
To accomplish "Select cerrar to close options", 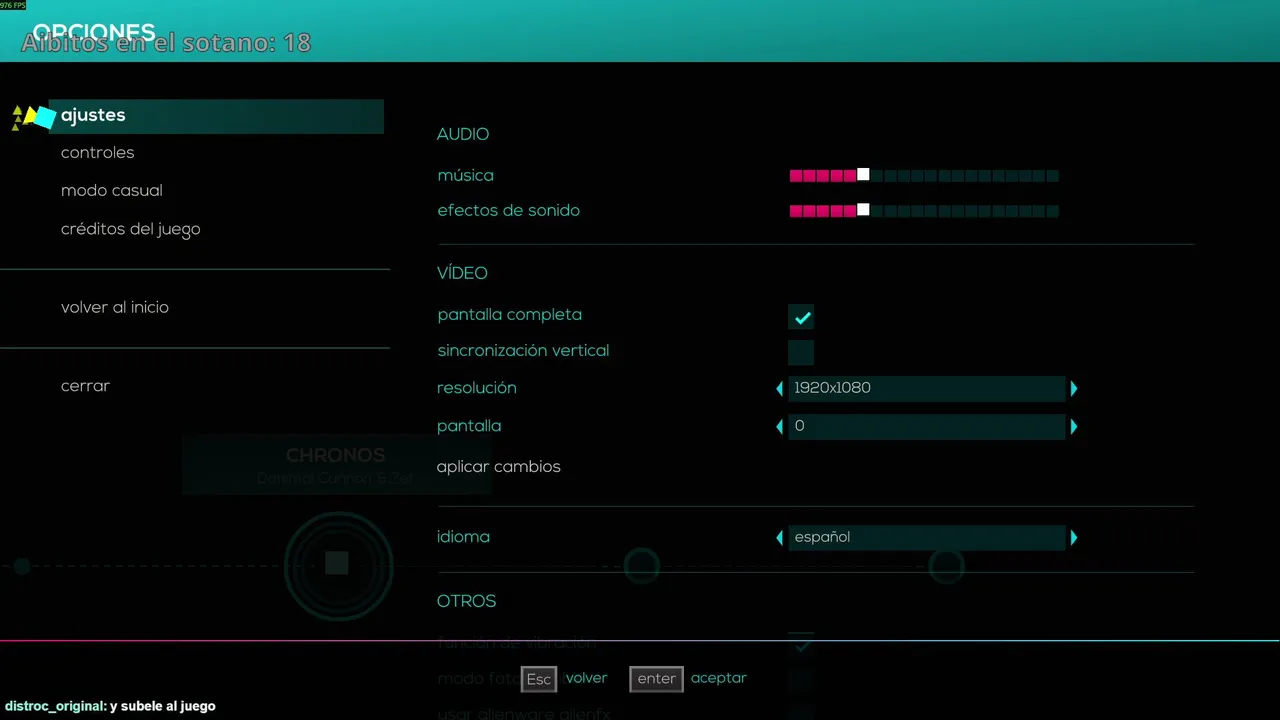I will coord(85,386).
